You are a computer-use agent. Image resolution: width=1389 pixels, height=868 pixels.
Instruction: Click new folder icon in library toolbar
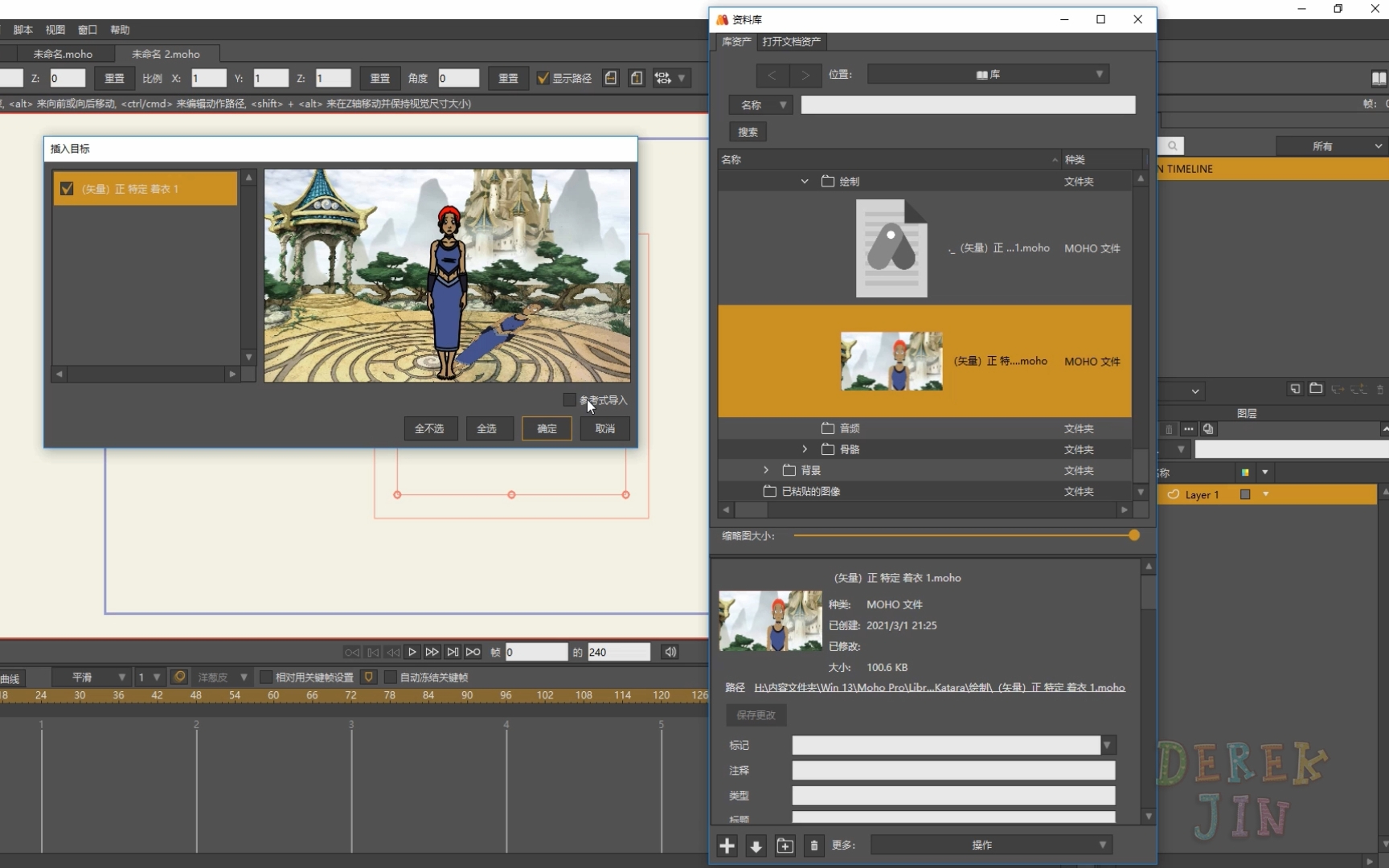(785, 845)
